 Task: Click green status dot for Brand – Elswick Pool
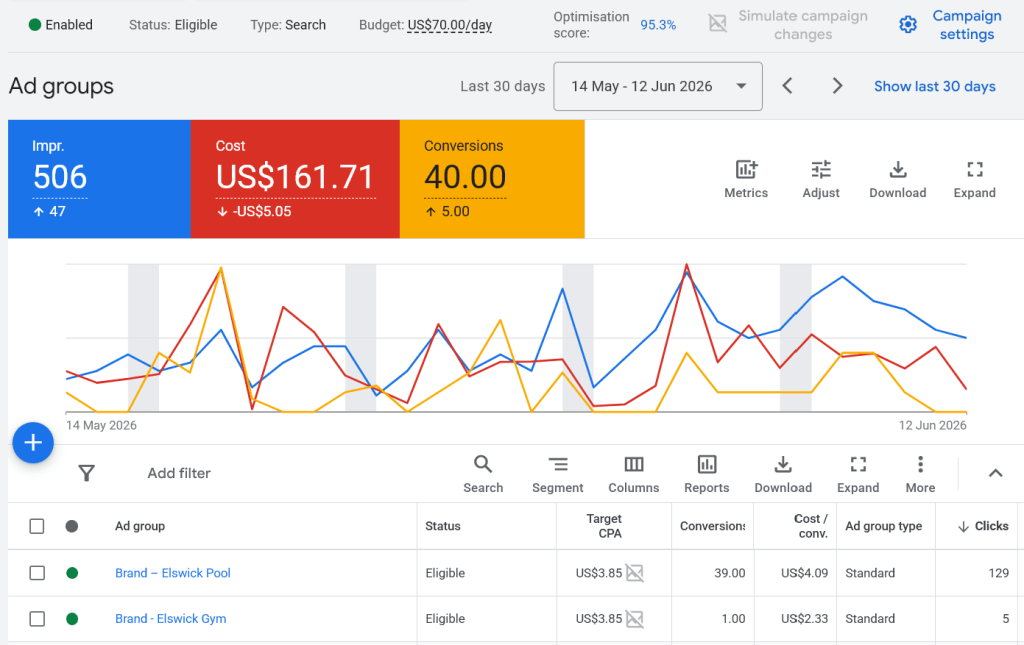[72, 573]
